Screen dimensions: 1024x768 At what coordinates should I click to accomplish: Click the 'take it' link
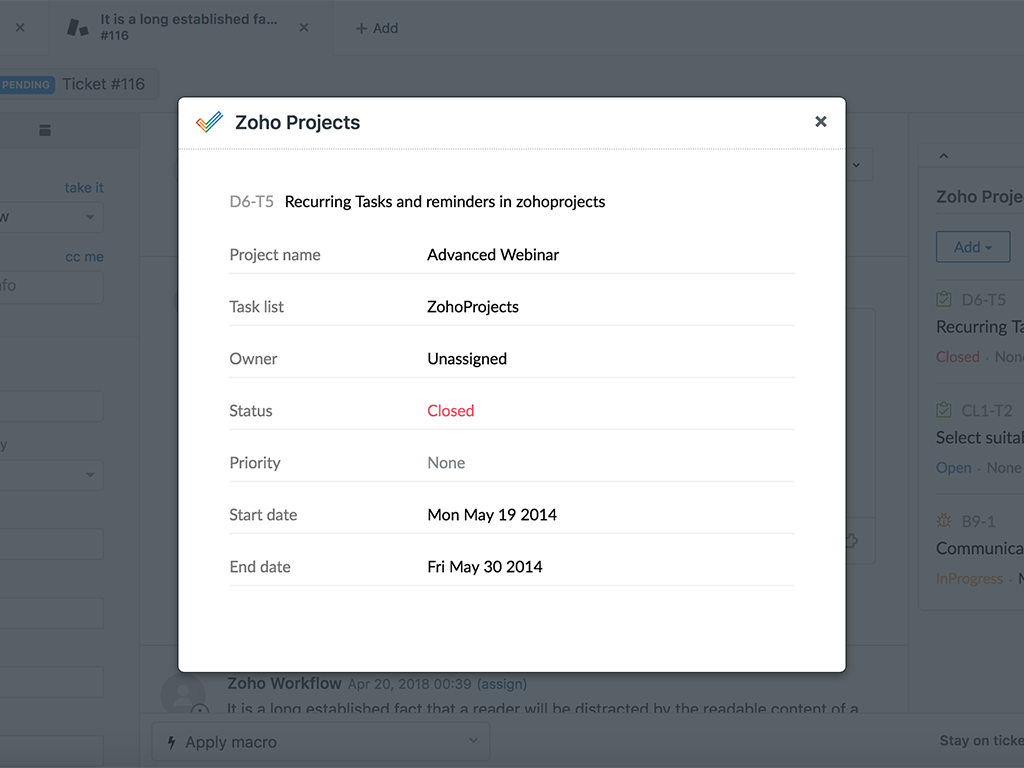[x=84, y=188]
